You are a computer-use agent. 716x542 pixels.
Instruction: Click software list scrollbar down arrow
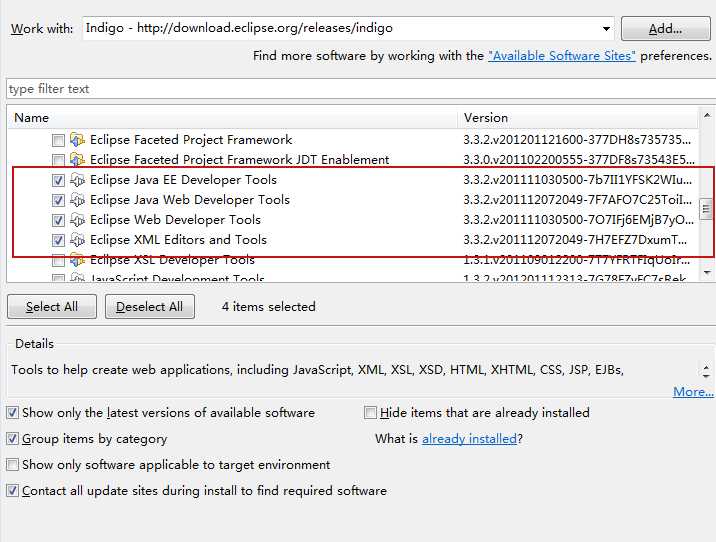[706, 273]
